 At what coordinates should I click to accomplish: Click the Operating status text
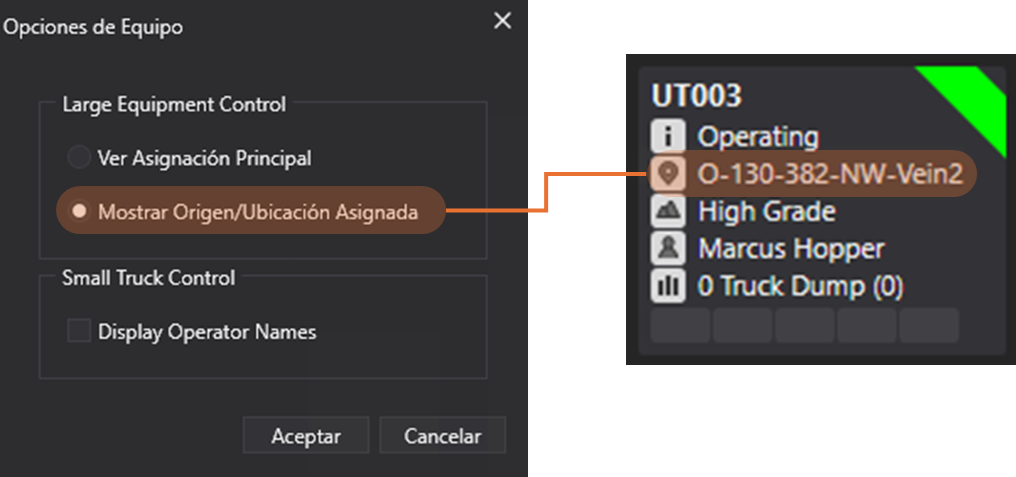(x=758, y=136)
